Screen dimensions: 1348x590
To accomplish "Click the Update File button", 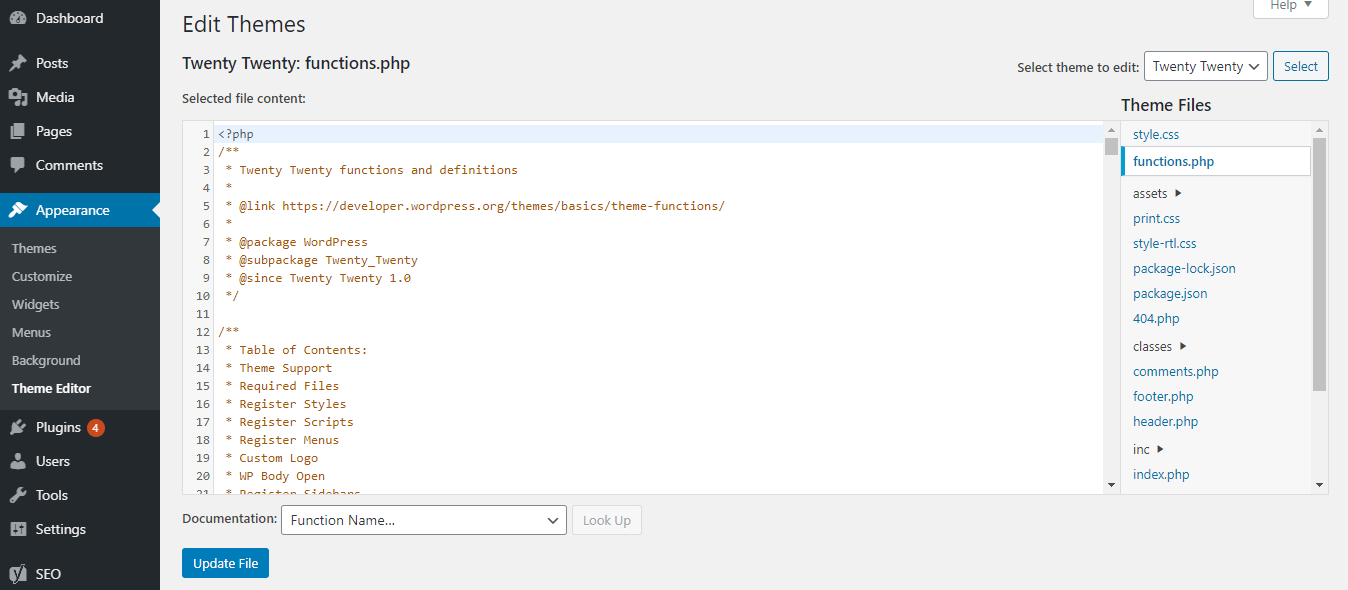I will tap(225, 563).
